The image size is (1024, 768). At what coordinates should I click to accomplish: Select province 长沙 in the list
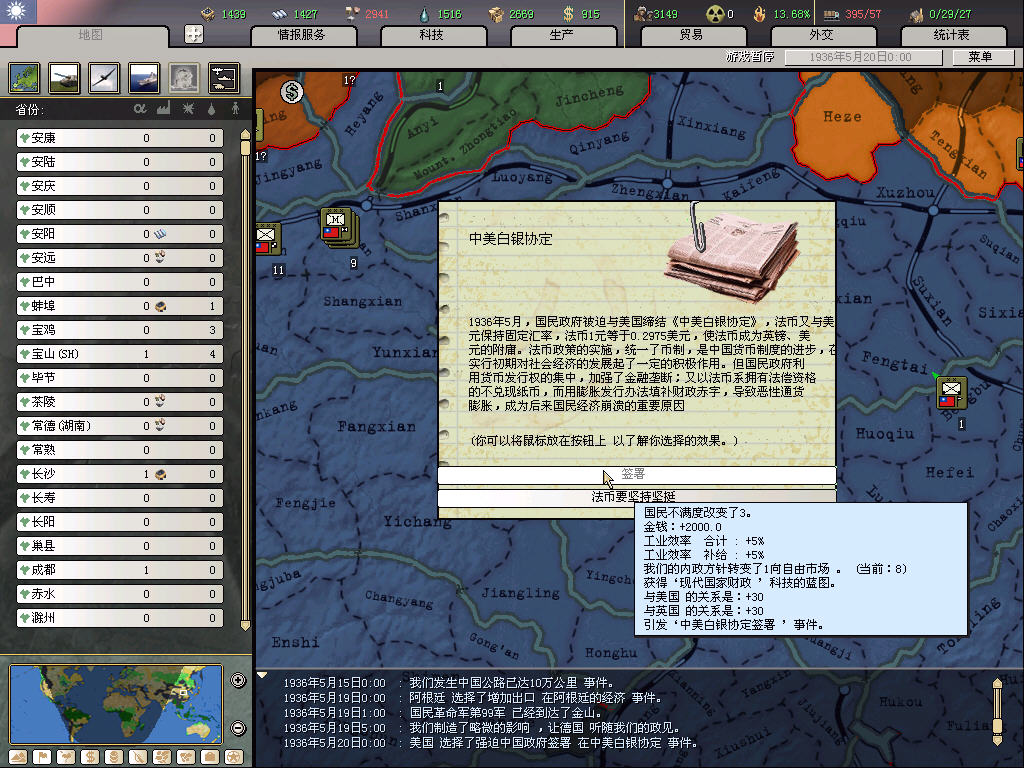pyautogui.click(x=120, y=474)
